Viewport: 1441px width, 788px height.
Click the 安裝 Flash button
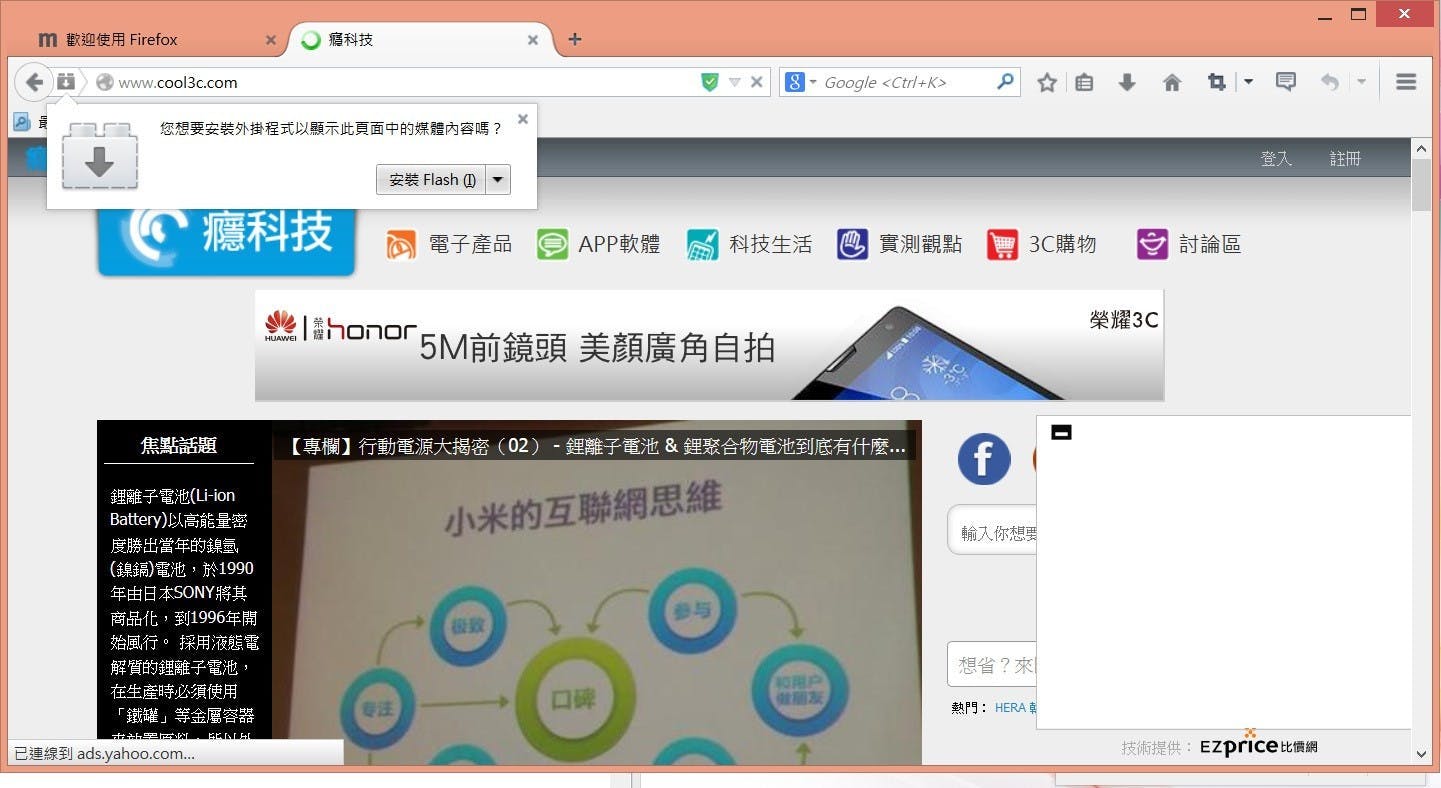[x=432, y=180]
